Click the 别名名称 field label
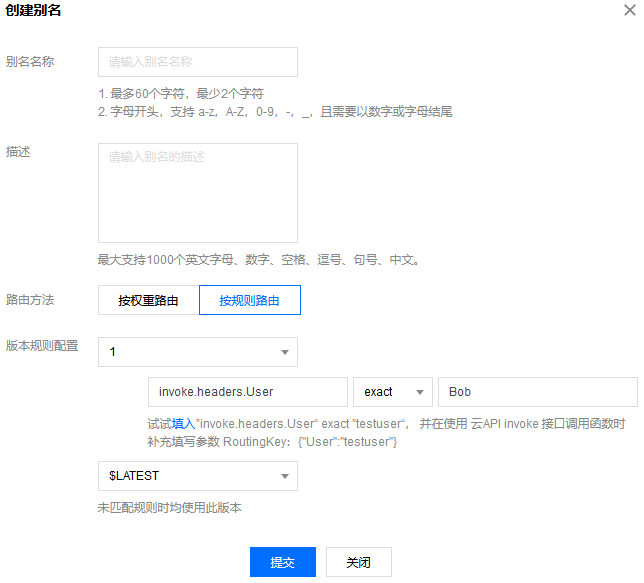The image size is (644, 583). point(30,62)
